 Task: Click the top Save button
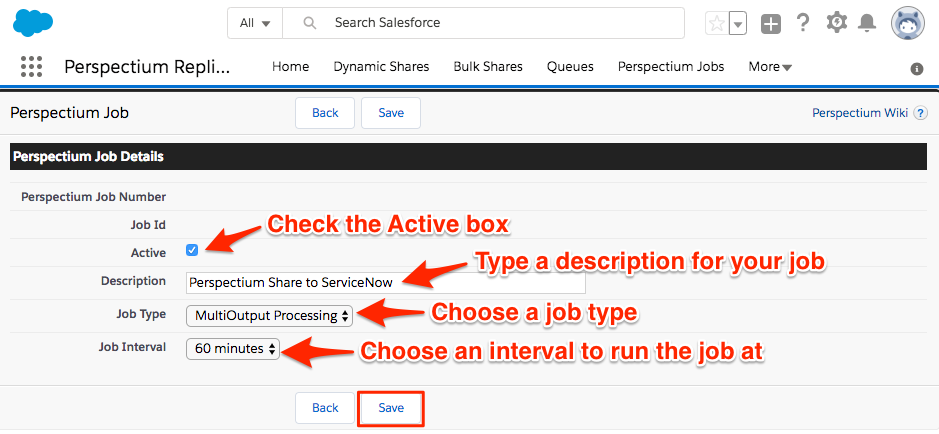[x=391, y=113]
